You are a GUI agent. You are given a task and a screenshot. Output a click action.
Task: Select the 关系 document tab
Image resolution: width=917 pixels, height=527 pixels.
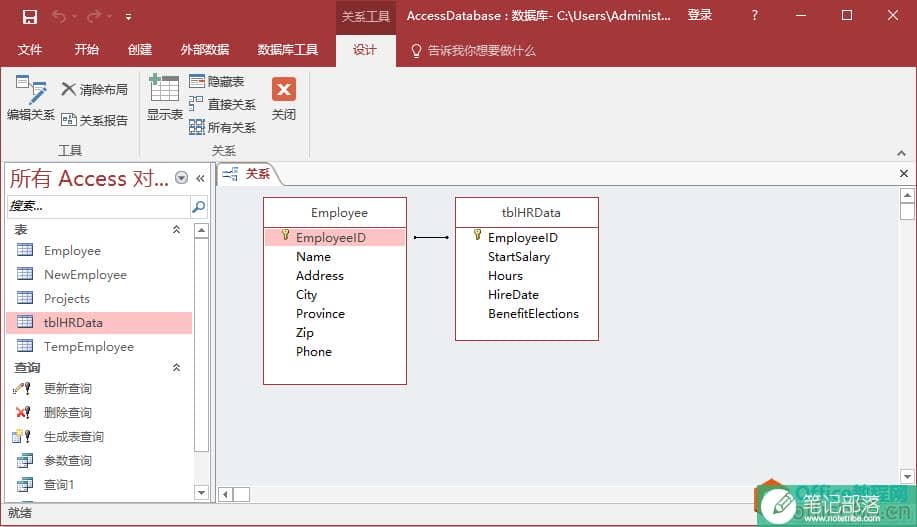[x=248, y=174]
